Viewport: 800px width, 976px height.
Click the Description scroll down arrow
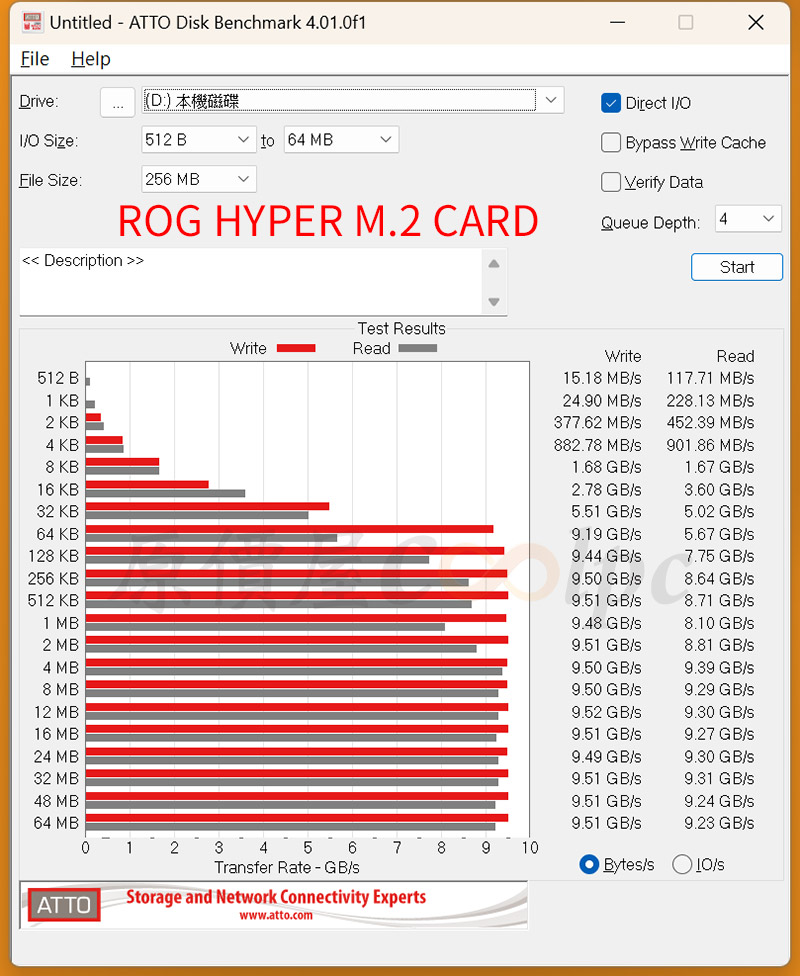(494, 302)
